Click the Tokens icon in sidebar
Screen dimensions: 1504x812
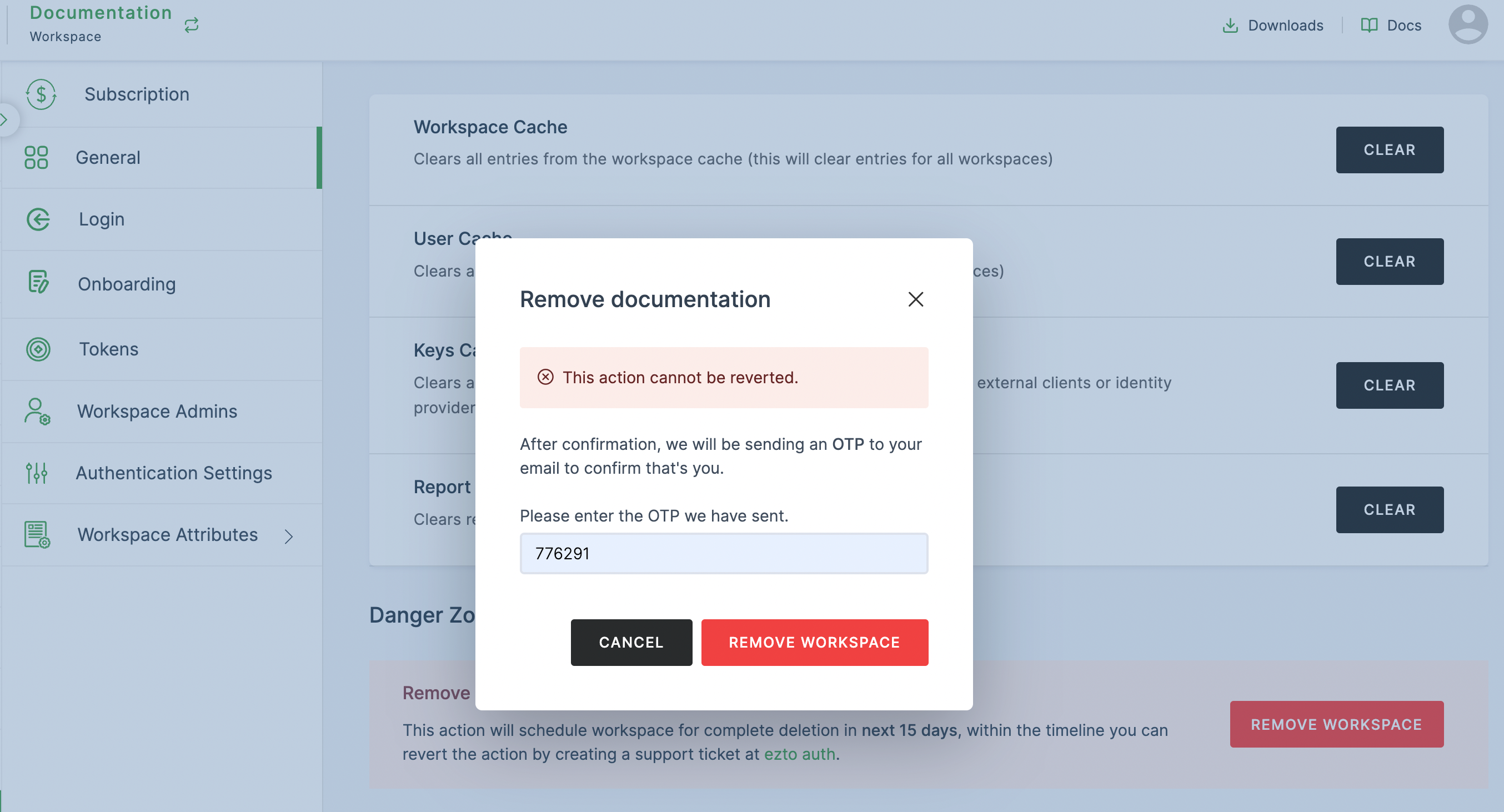[x=37, y=348]
